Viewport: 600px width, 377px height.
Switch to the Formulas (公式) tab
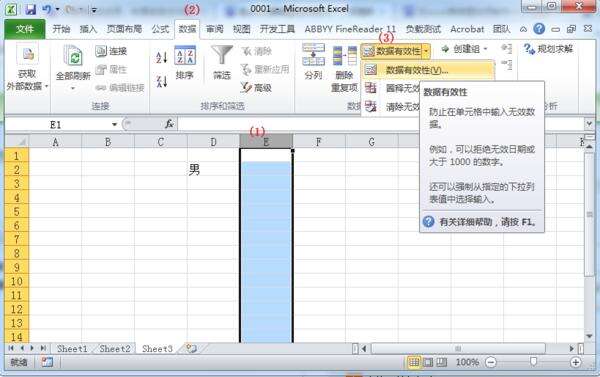point(160,29)
